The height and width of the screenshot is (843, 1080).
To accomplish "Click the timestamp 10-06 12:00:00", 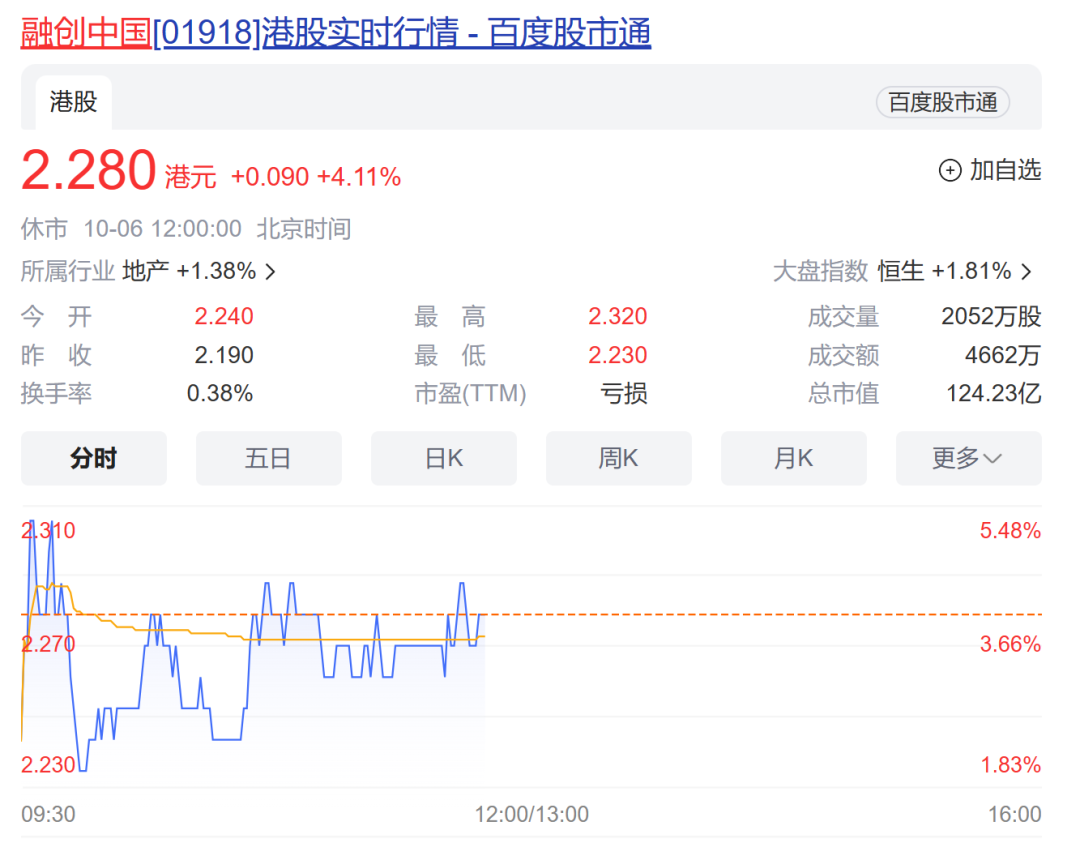I will [163, 229].
